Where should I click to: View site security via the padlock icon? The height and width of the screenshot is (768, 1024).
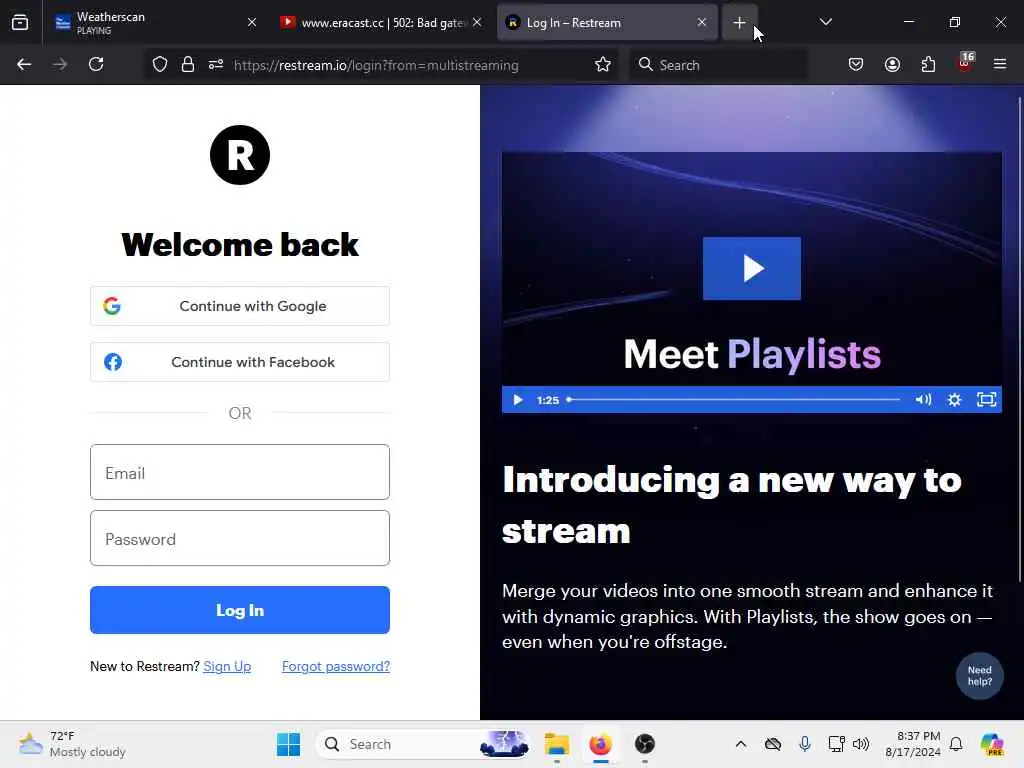187,64
